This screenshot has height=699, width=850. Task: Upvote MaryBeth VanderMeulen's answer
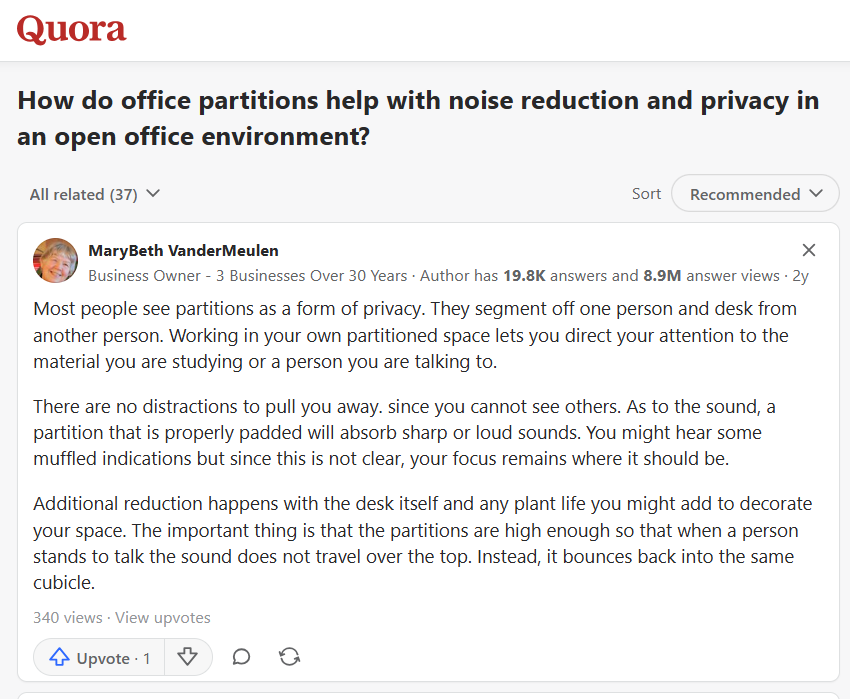click(99, 657)
